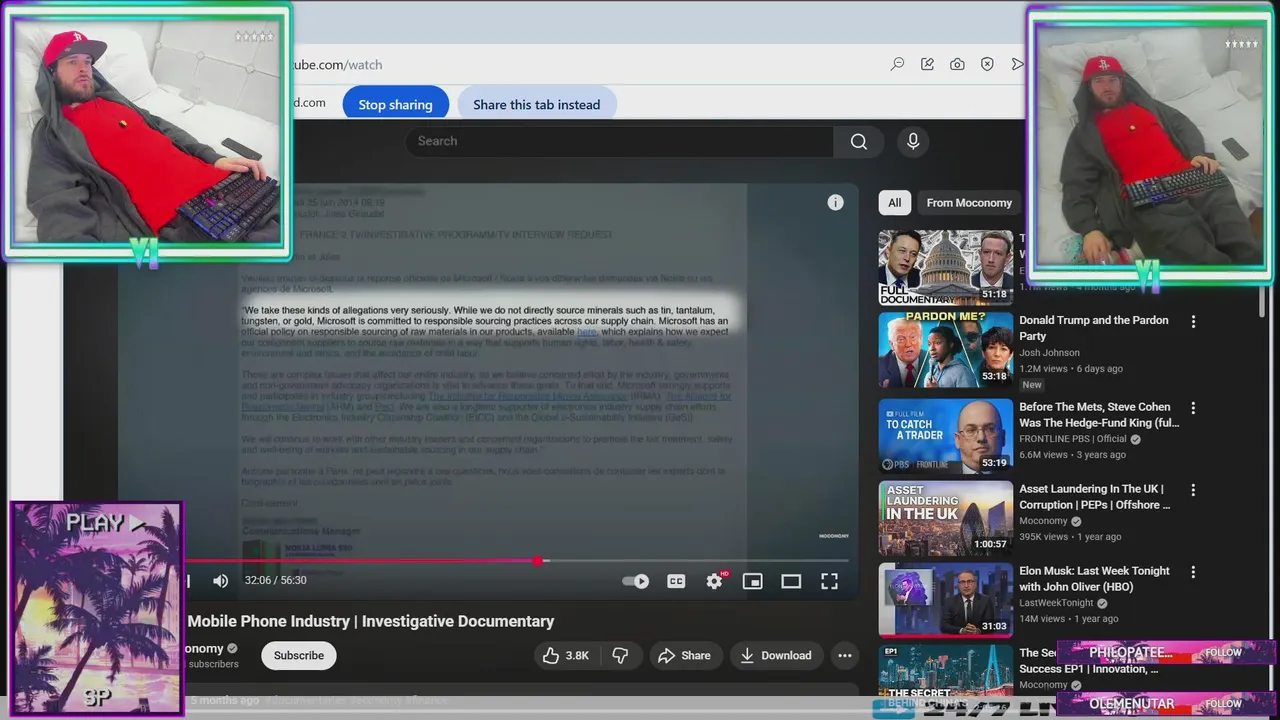
Task: Open the Josh Johnson channel name
Action: coord(1049,353)
